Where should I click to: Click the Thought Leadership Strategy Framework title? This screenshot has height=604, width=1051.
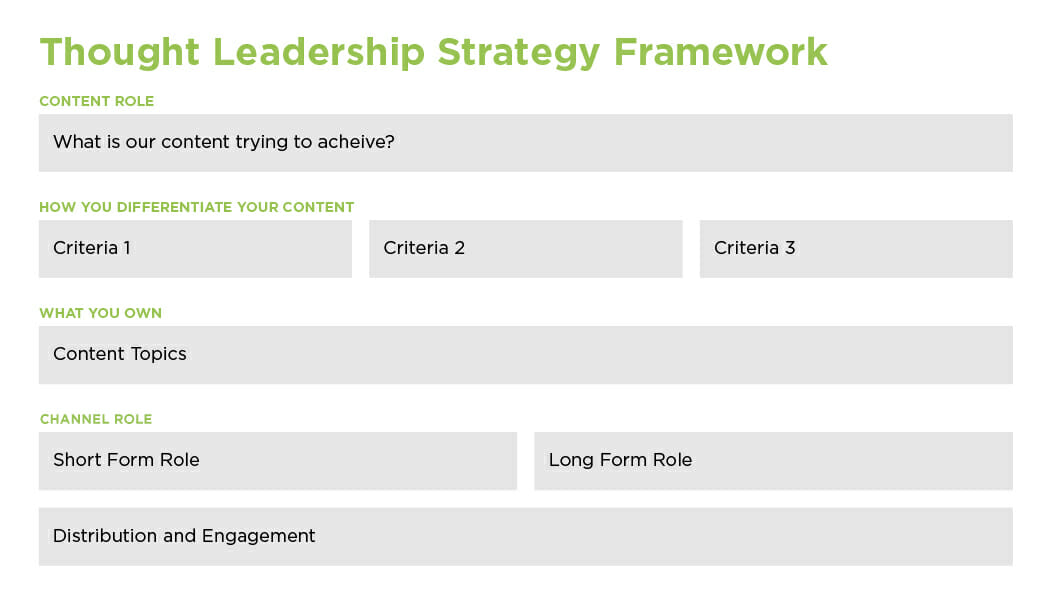pos(434,53)
